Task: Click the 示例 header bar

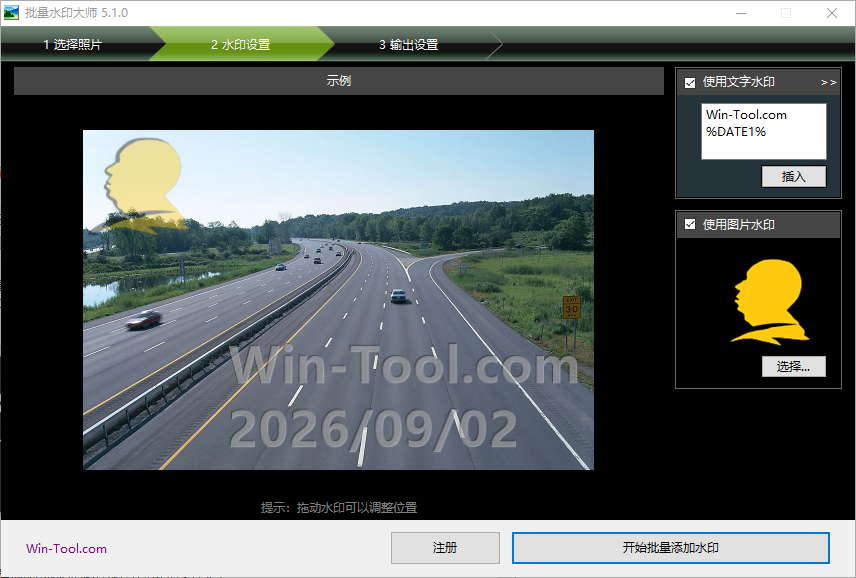Action: click(338, 81)
